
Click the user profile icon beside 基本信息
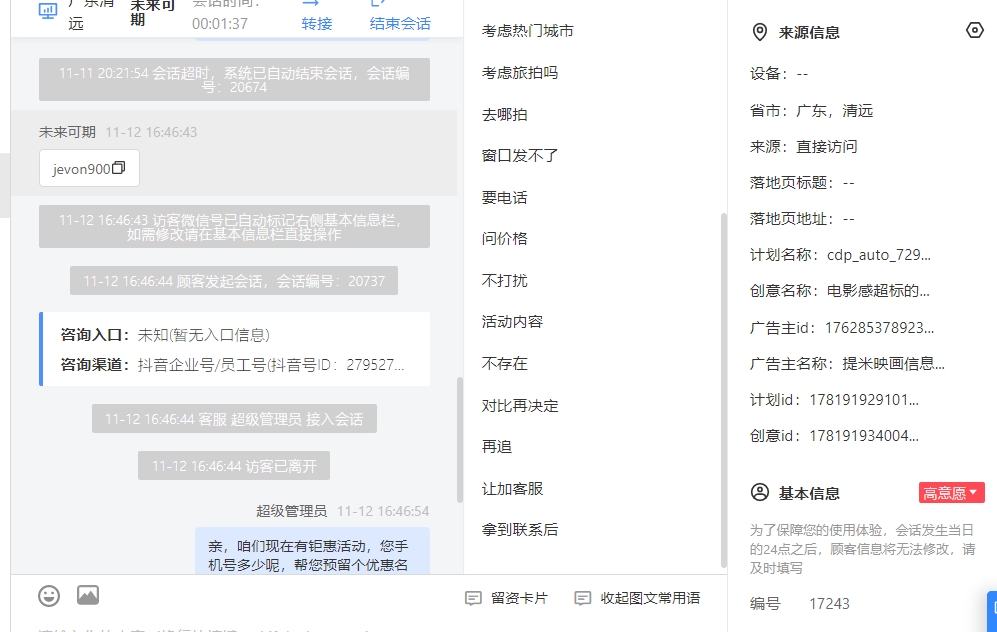click(760, 493)
